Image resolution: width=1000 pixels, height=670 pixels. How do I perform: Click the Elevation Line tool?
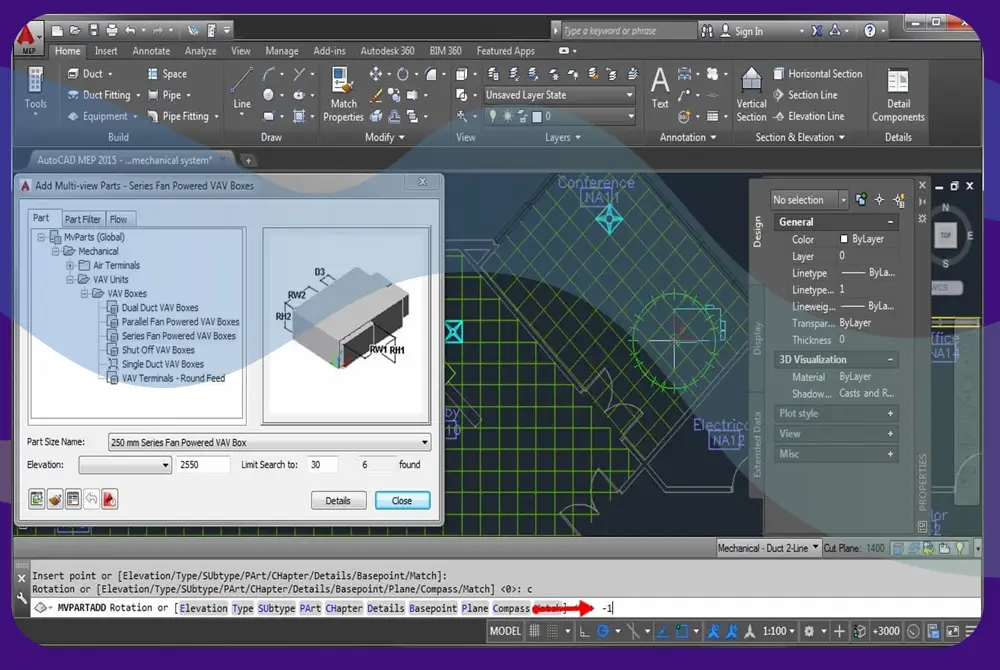click(x=809, y=116)
